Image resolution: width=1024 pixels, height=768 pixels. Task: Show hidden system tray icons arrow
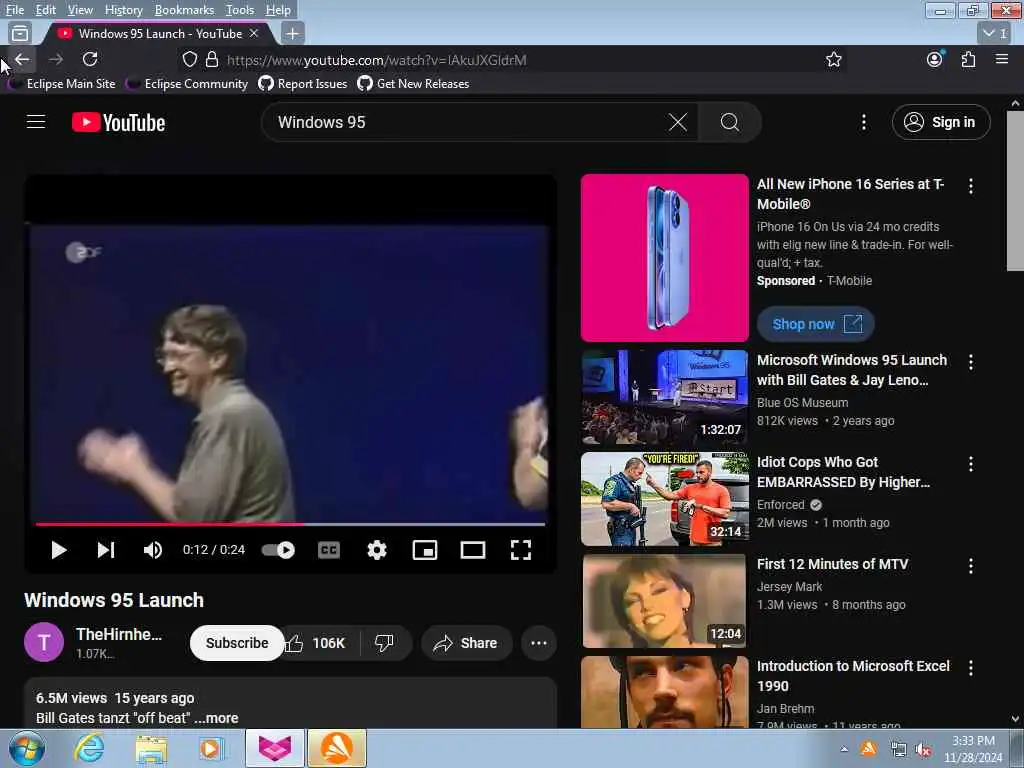click(844, 749)
